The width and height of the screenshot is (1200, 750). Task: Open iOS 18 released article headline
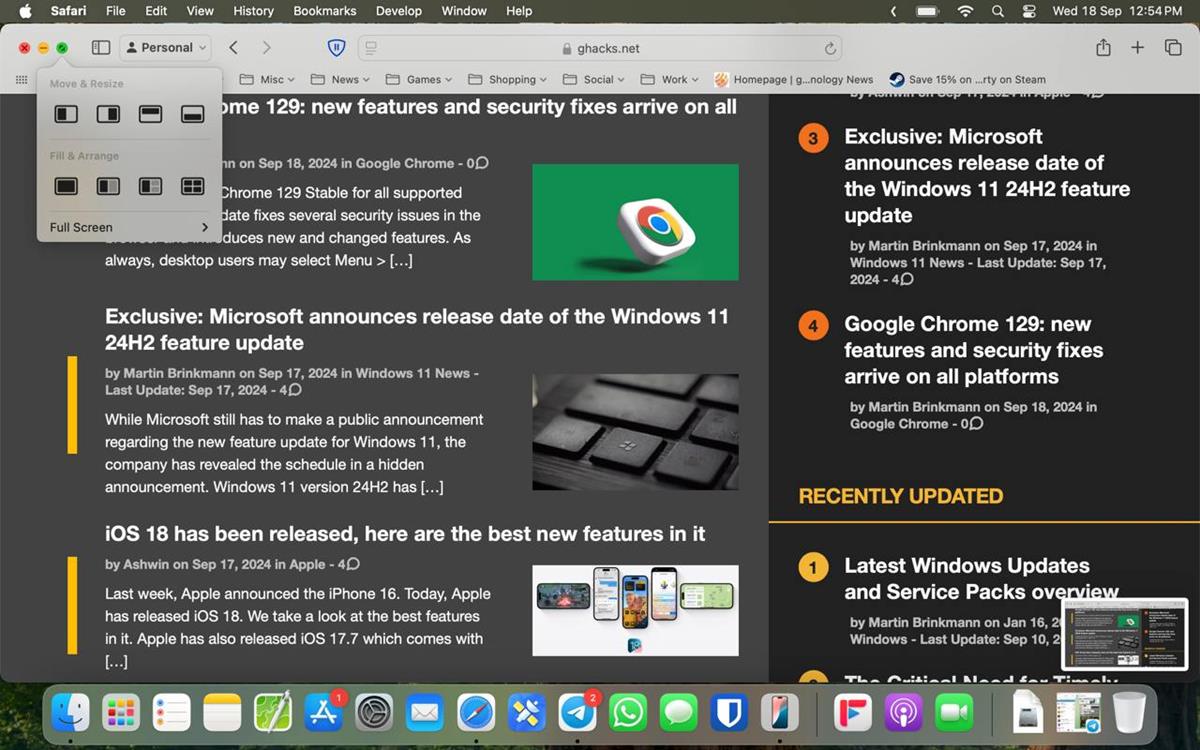[405, 533]
